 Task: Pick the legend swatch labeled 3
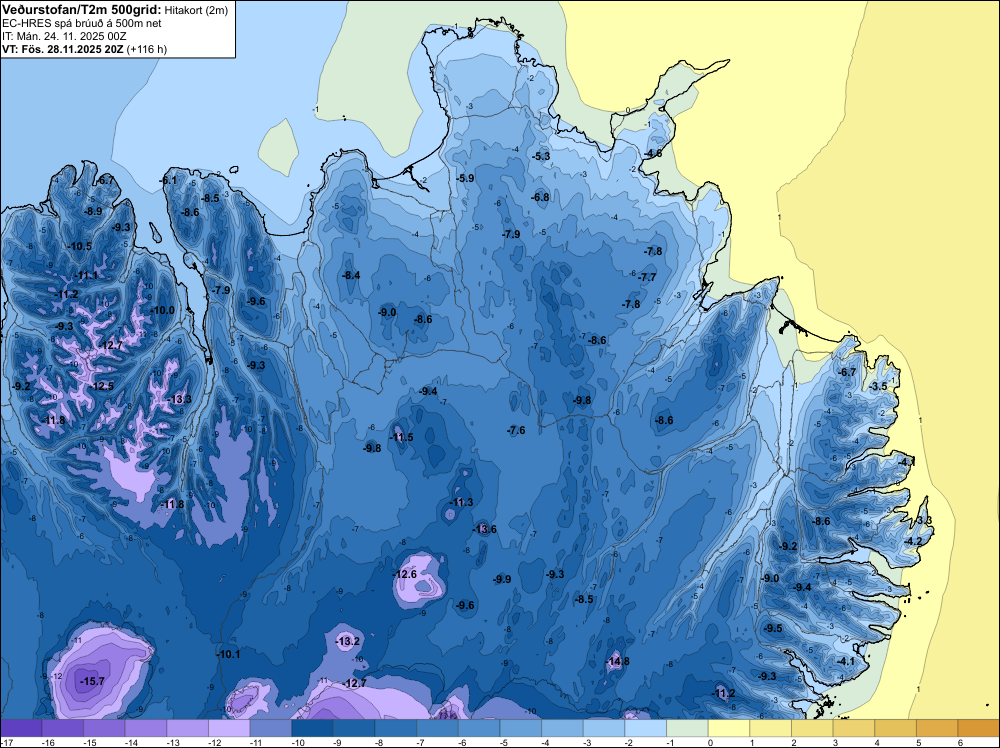(x=853, y=728)
